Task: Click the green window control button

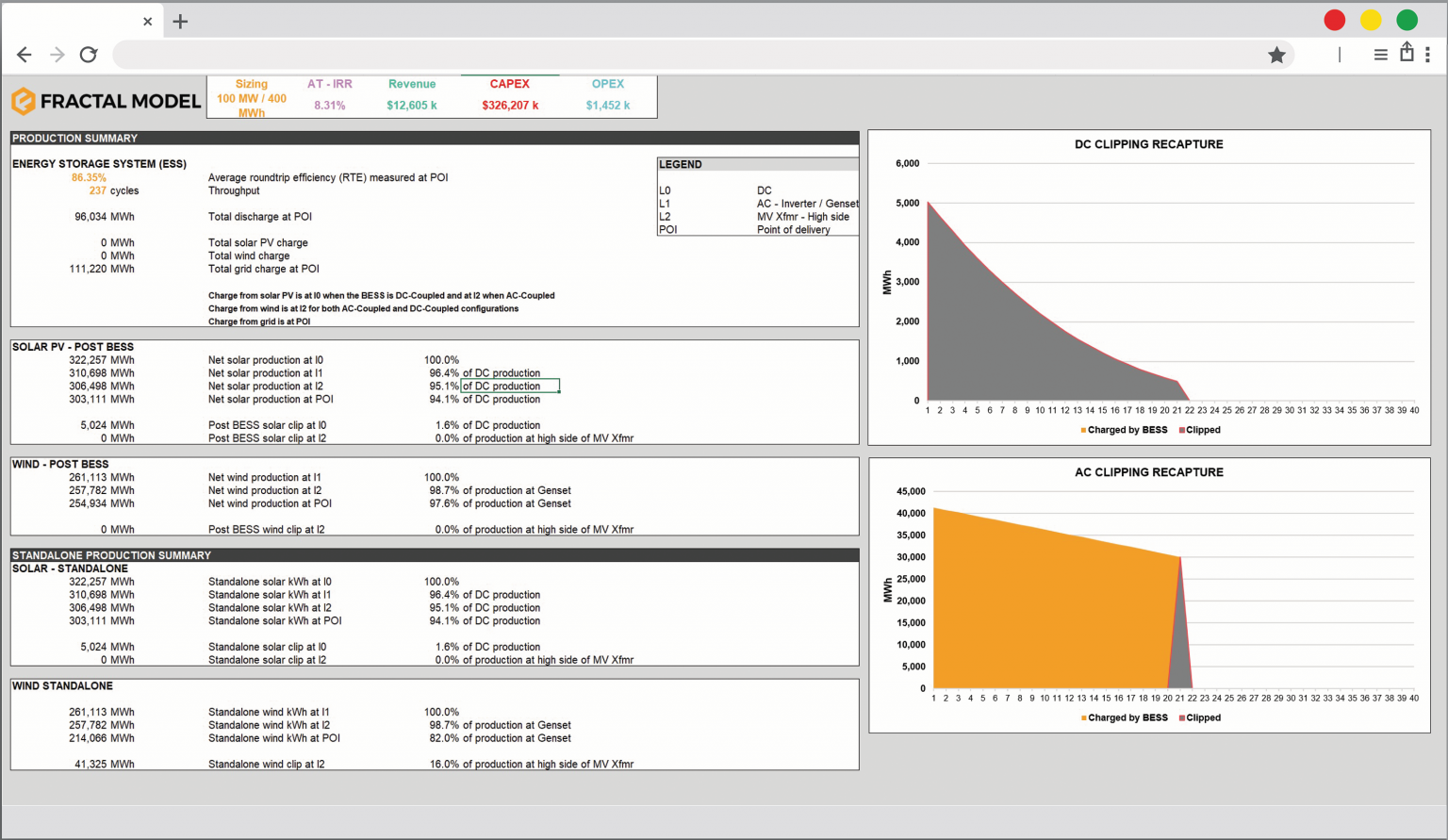Action: tap(1407, 20)
